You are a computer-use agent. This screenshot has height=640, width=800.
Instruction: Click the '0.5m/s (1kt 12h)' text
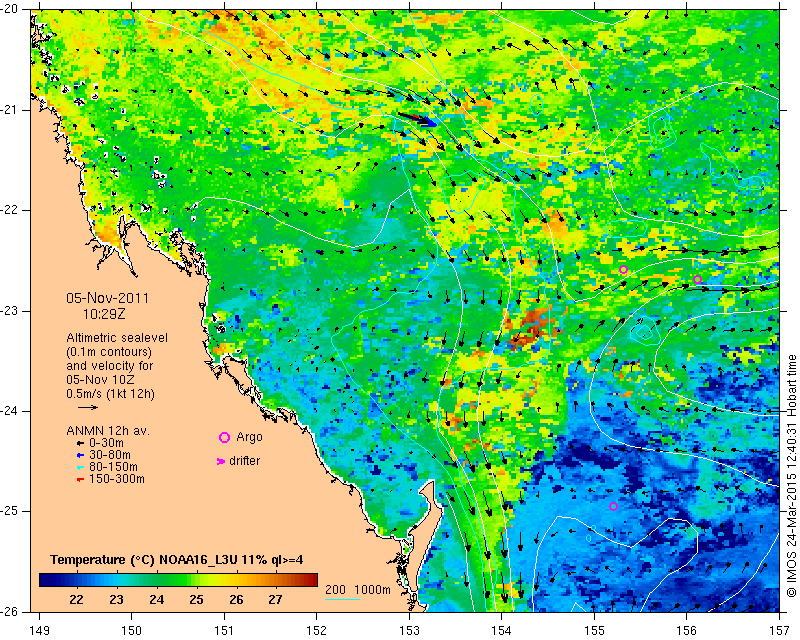[x=110, y=393]
